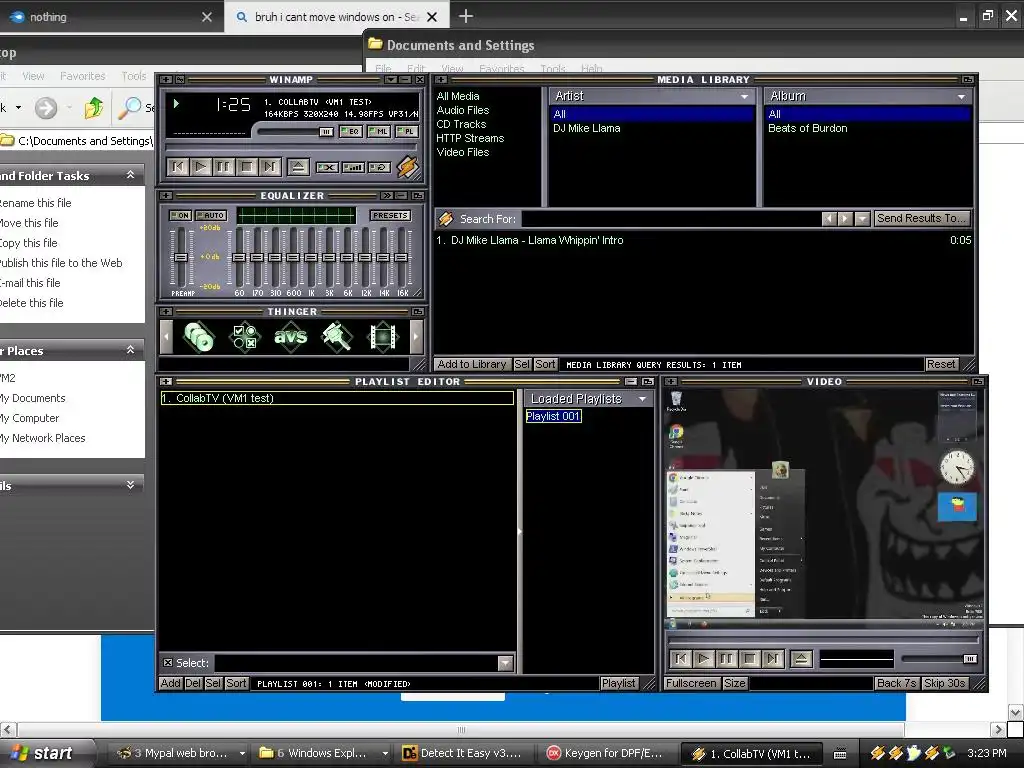Click the 16K equalizer band slider

pos(401,257)
